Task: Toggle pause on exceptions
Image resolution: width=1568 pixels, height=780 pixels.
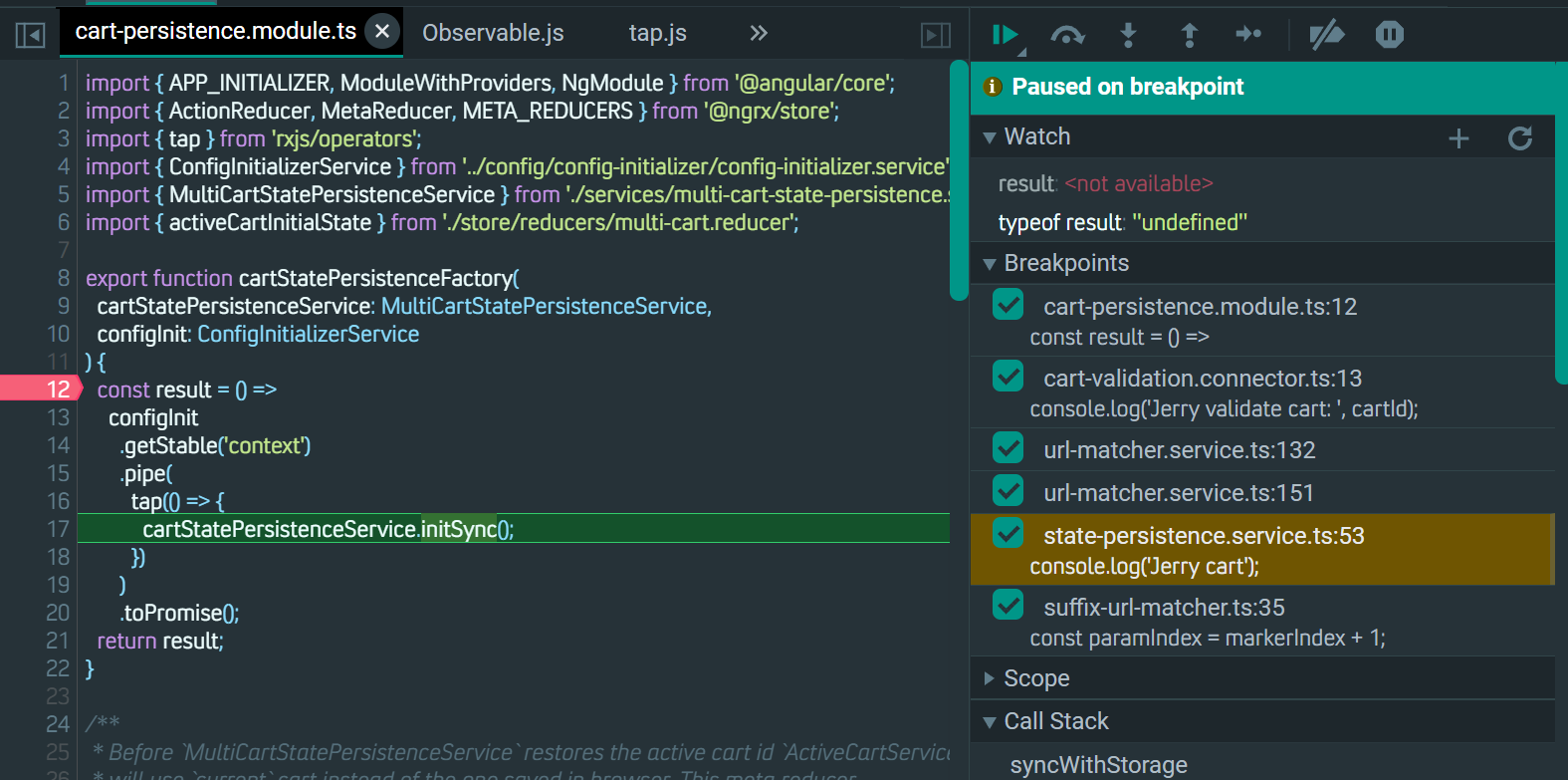Action: (x=1389, y=35)
